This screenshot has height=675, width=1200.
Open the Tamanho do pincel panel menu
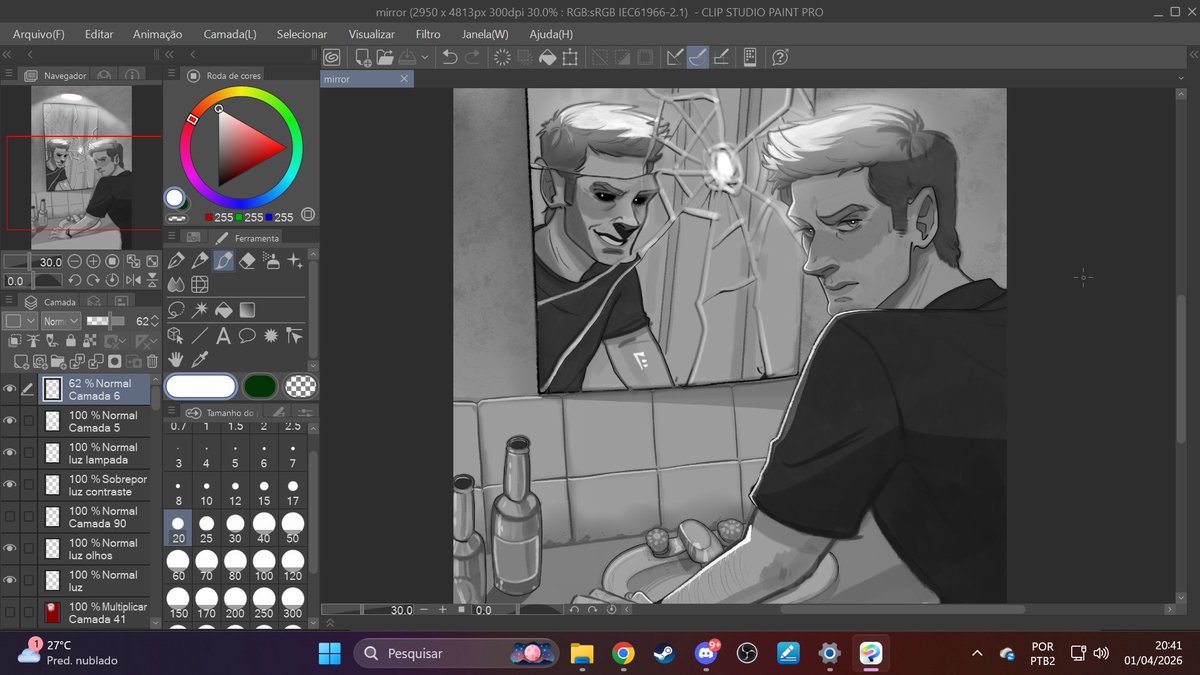click(x=170, y=412)
